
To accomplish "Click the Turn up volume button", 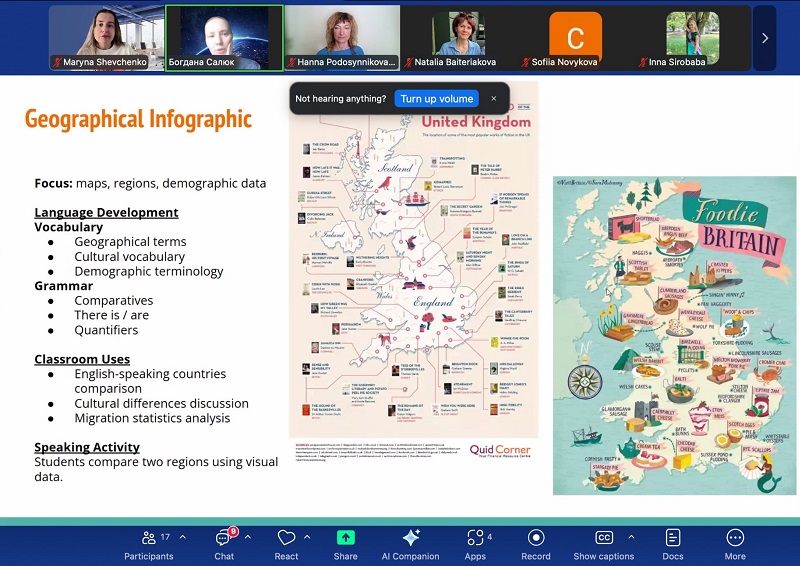I will tap(436, 99).
